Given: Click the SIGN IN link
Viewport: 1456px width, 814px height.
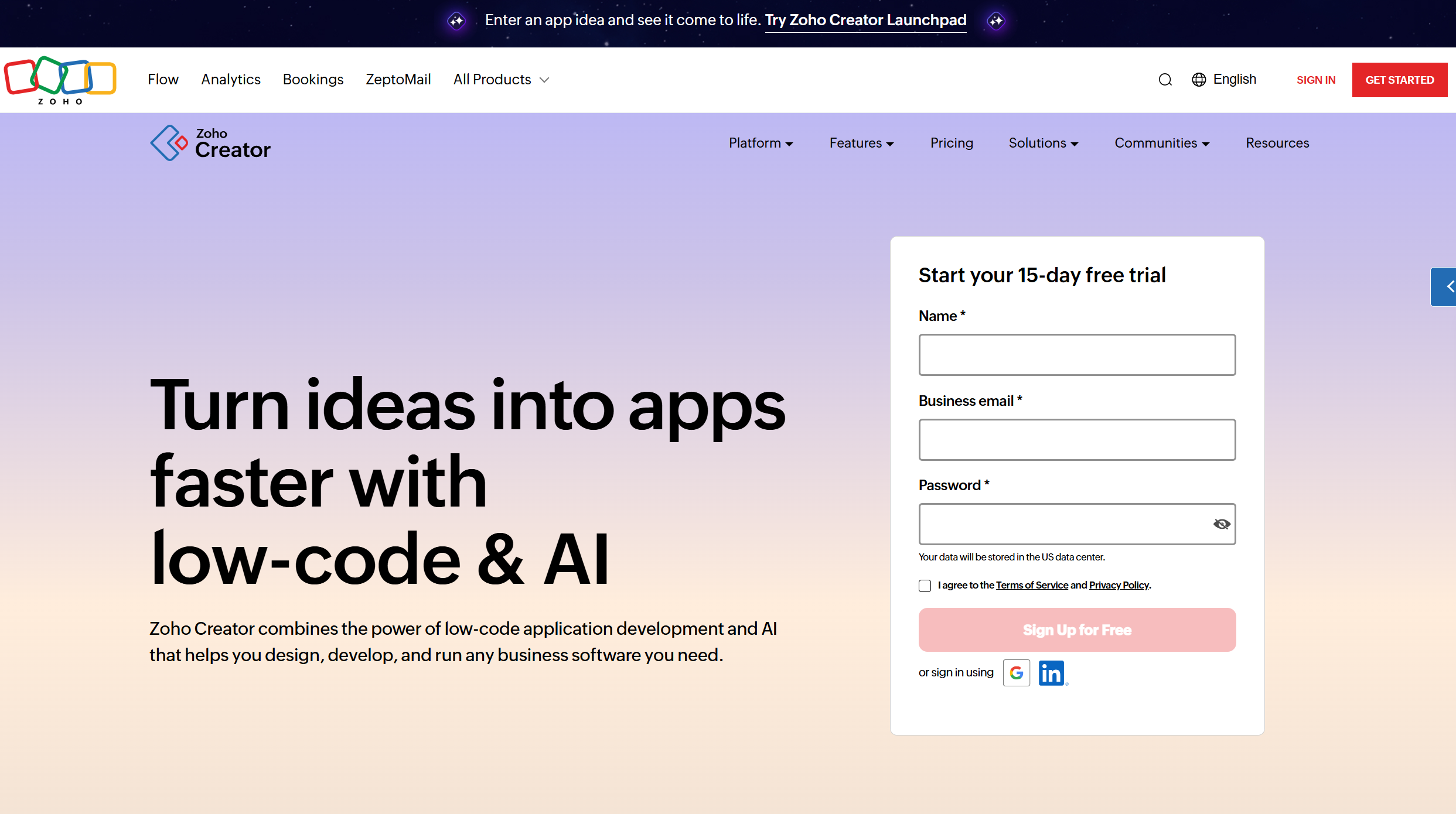Looking at the screenshot, I should click(x=1316, y=80).
